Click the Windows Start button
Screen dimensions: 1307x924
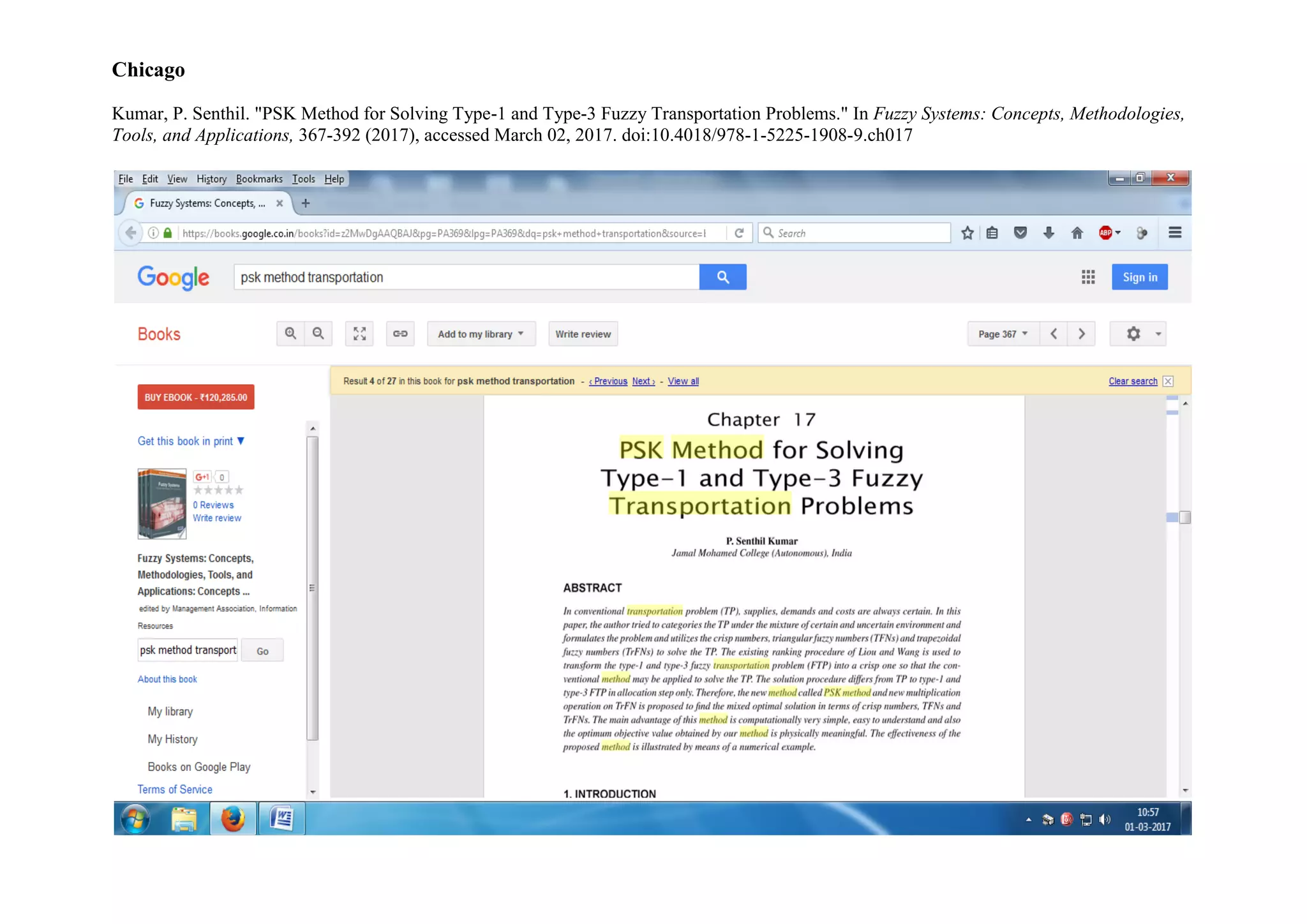point(135,819)
